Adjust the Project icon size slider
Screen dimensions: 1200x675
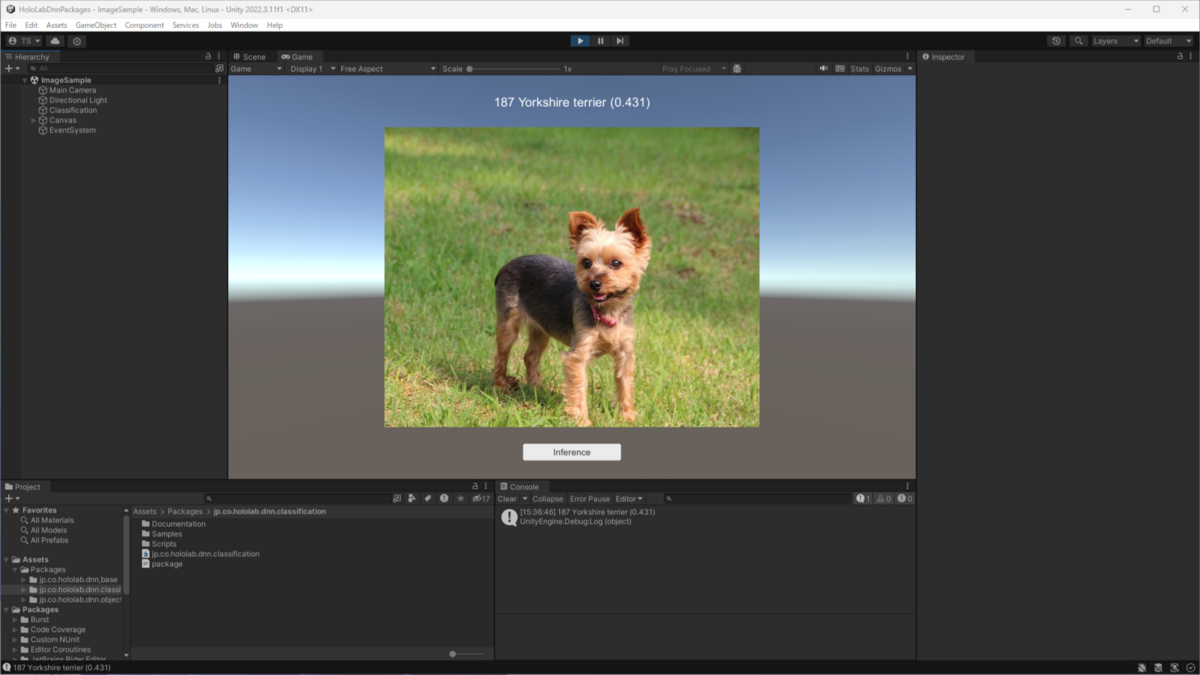(466, 654)
